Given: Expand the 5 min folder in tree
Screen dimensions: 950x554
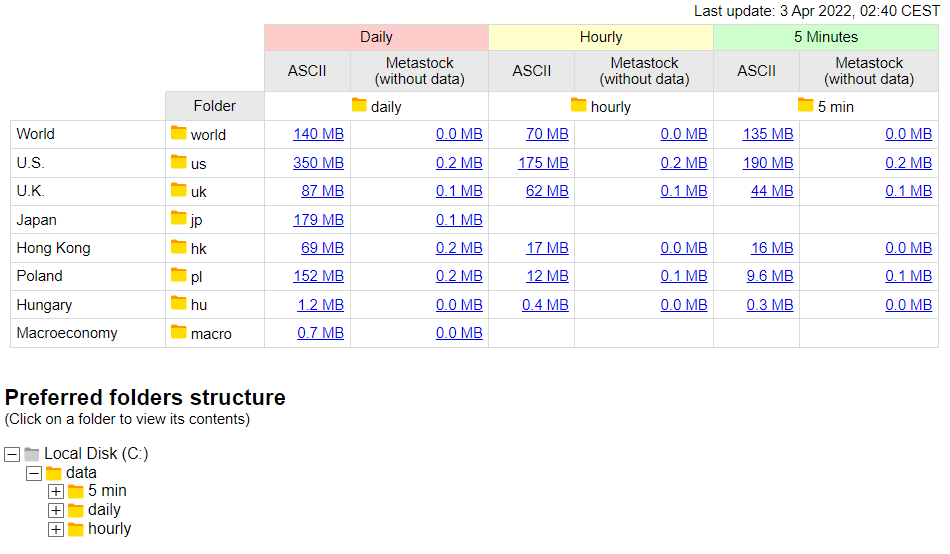Looking at the screenshot, I should [x=56, y=492].
